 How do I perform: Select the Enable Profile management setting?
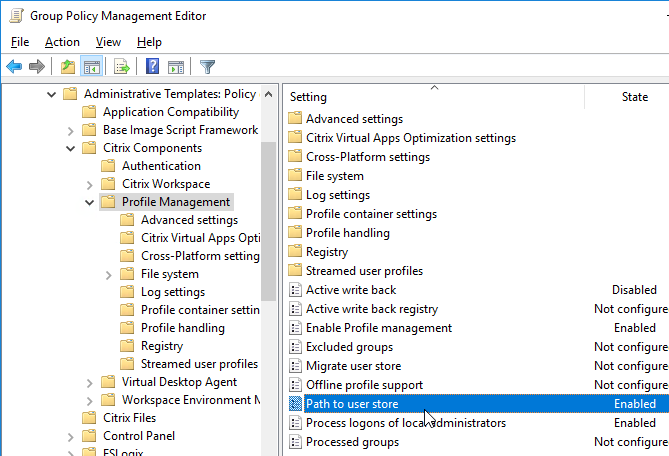(x=378, y=328)
